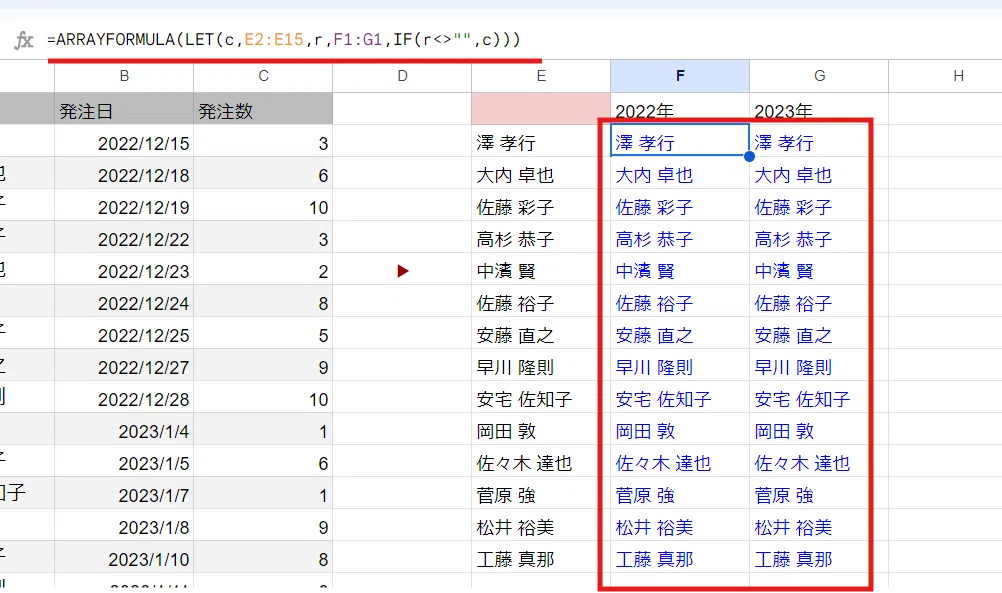Click quantity cell next to 2022/12/15
This screenshot has width=1002, height=593.
click(263, 141)
